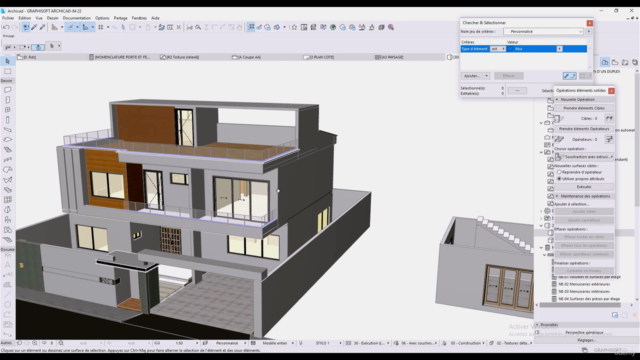Click the selection plus icon in Chercher & Sélectionner
This screenshot has height=360, width=640.
[x=569, y=76]
